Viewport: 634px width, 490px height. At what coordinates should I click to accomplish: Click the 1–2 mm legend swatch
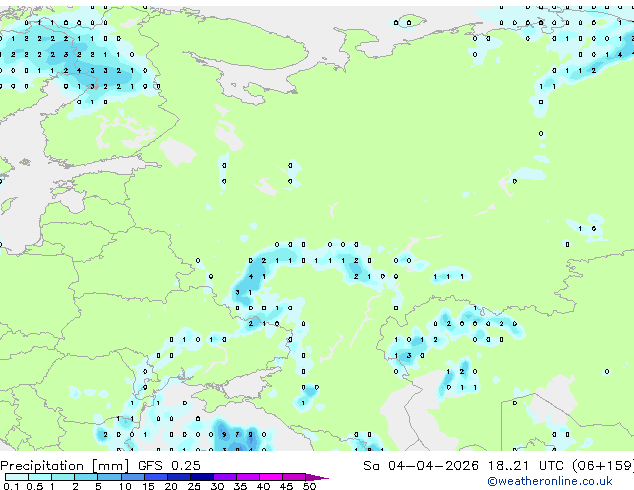[x=63, y=477]
